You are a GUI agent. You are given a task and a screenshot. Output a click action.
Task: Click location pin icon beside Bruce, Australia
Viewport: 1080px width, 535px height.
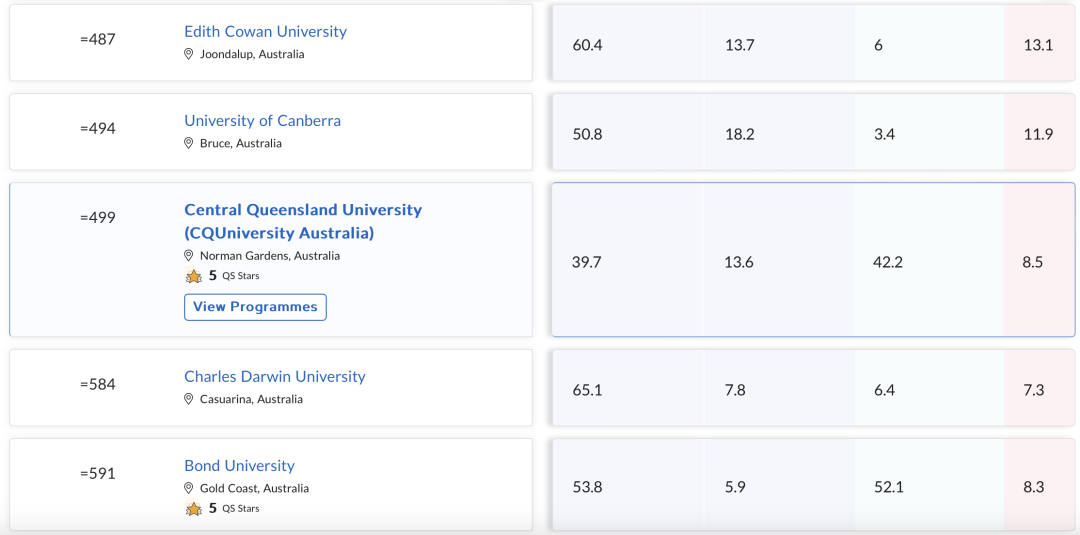[188, 143]
